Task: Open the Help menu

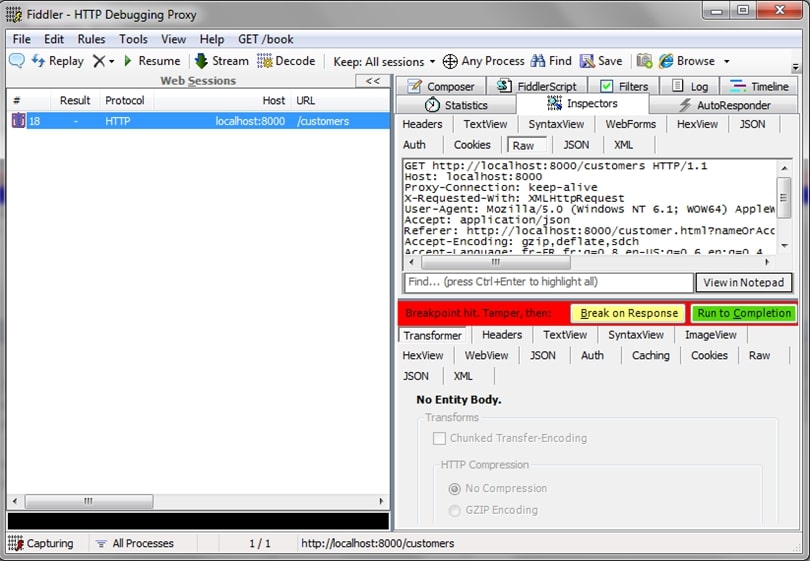Action: click(212, 39)
